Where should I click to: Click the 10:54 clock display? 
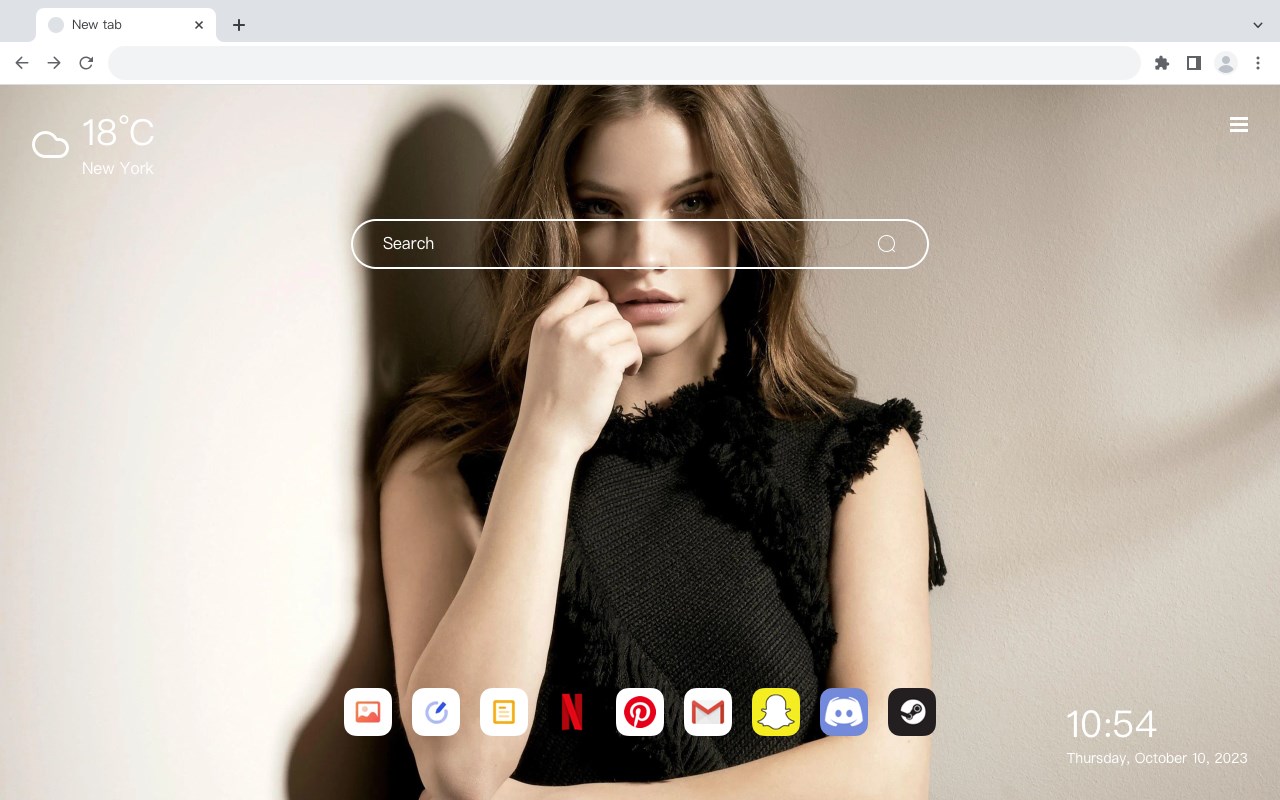click(x=1111, y=724)
